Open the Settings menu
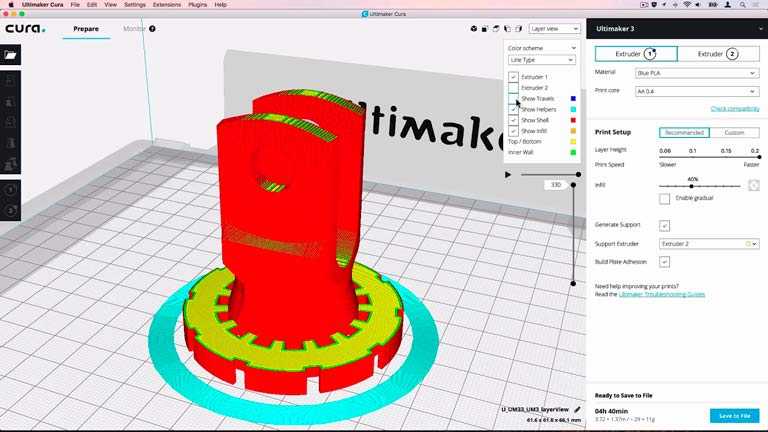The height and width of the screenshot is (432, 768). coord(135,4)
